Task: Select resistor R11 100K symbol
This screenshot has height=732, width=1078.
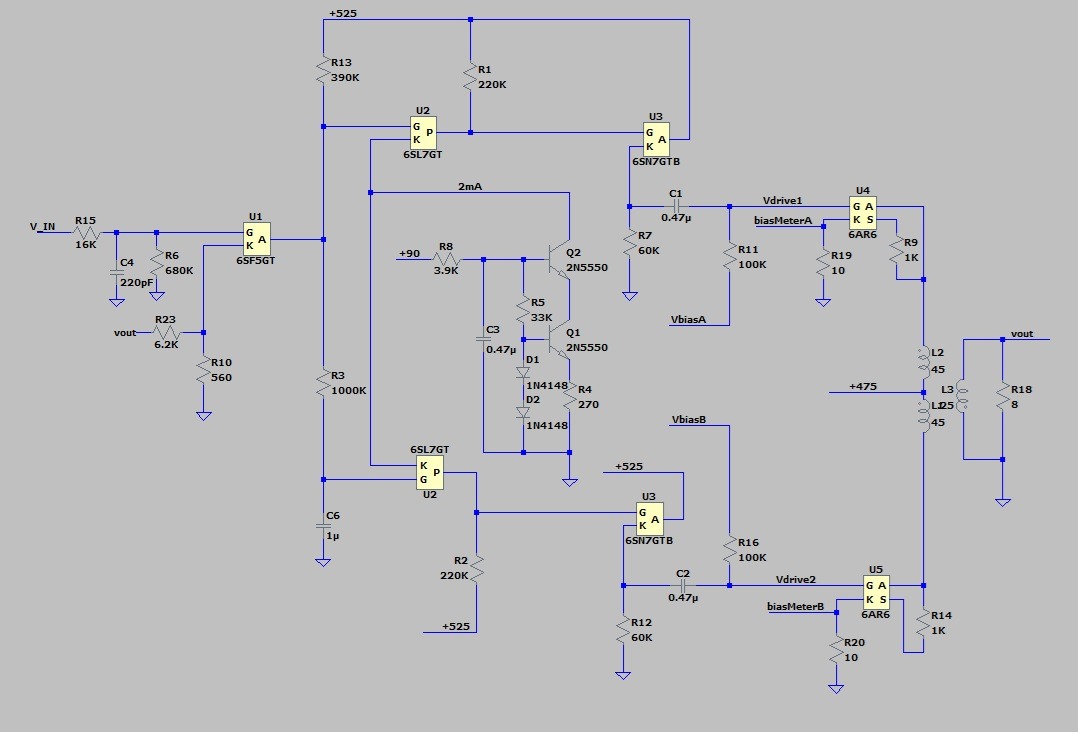Action: coord(729,256)
